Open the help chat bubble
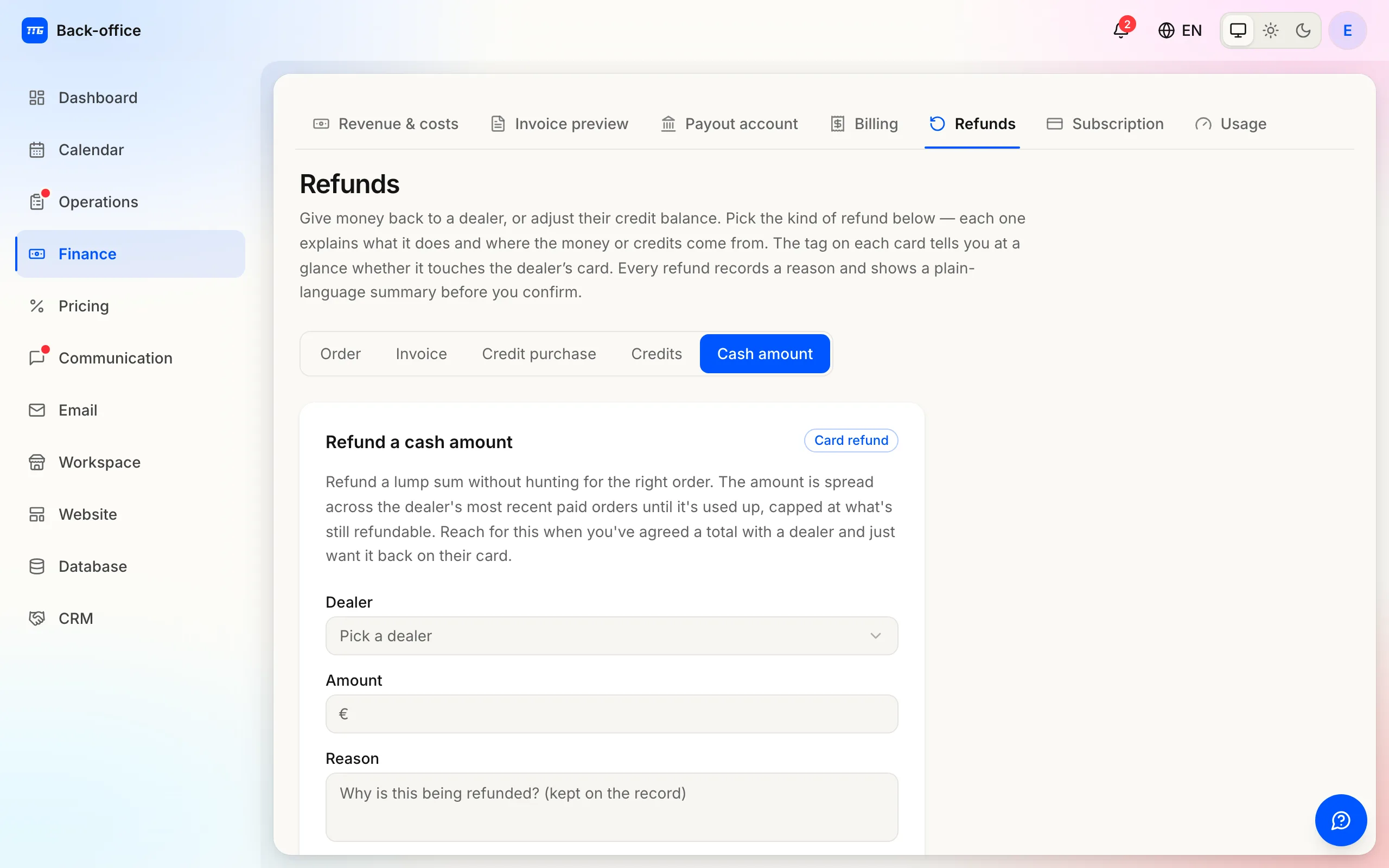This screenshot has height=868, width=1389. point(1341,820)
